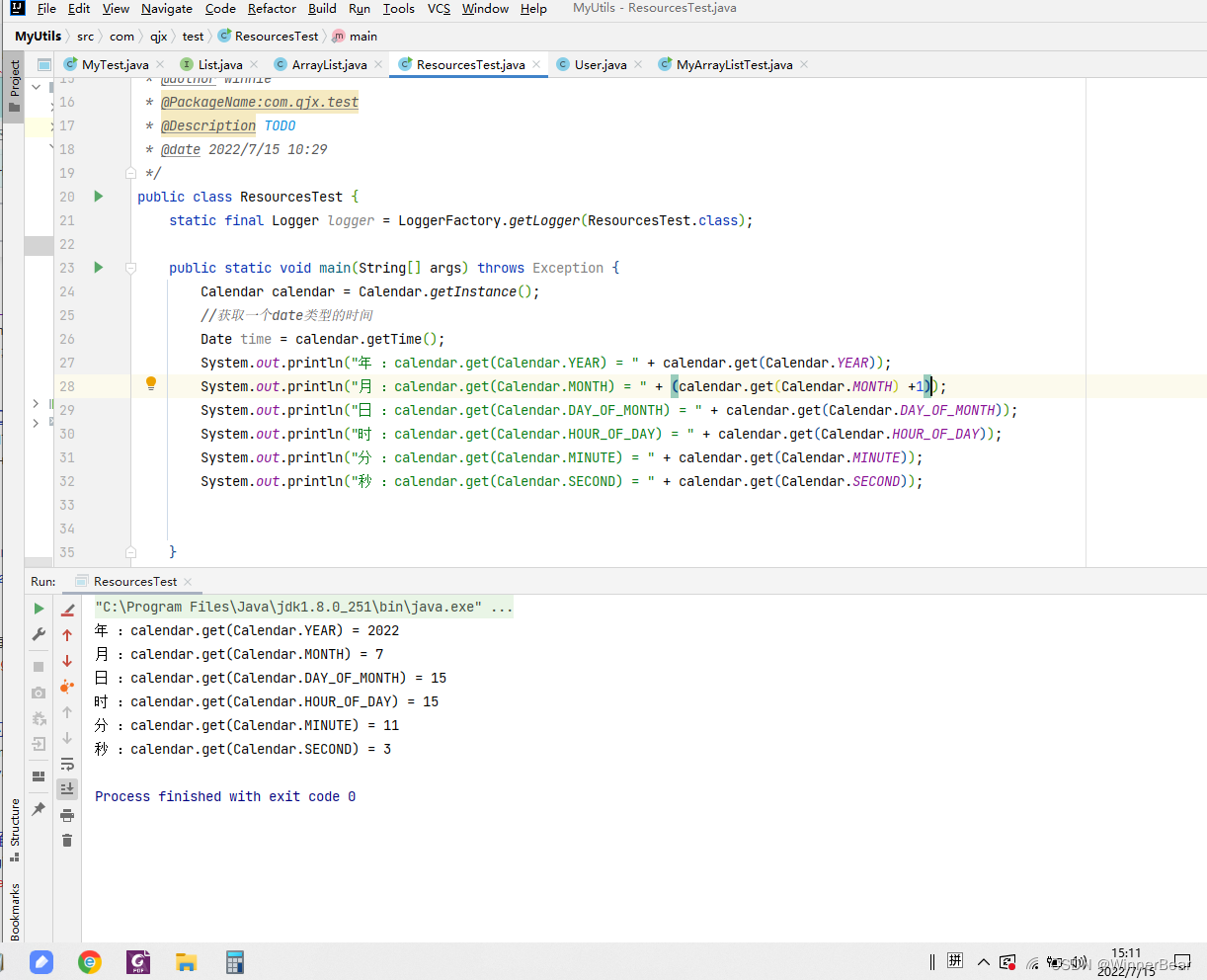Toggle Soft-Wrap icon in Run console
Image resolution: width=1207 pixels, height=980 pixels.
(67, 764)
